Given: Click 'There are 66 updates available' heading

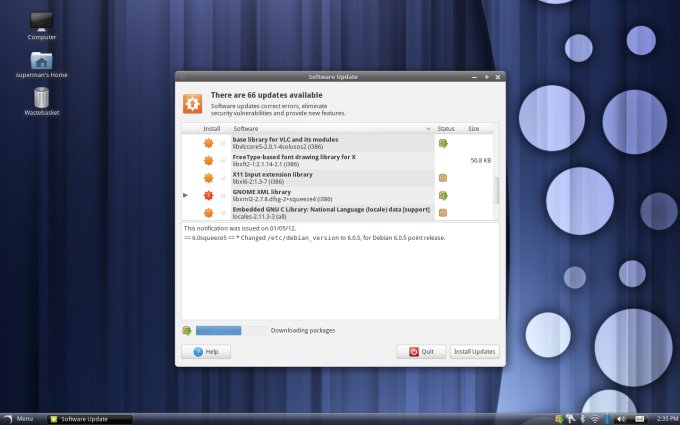Looking at the screenshot, I should [x=267, y=95].
